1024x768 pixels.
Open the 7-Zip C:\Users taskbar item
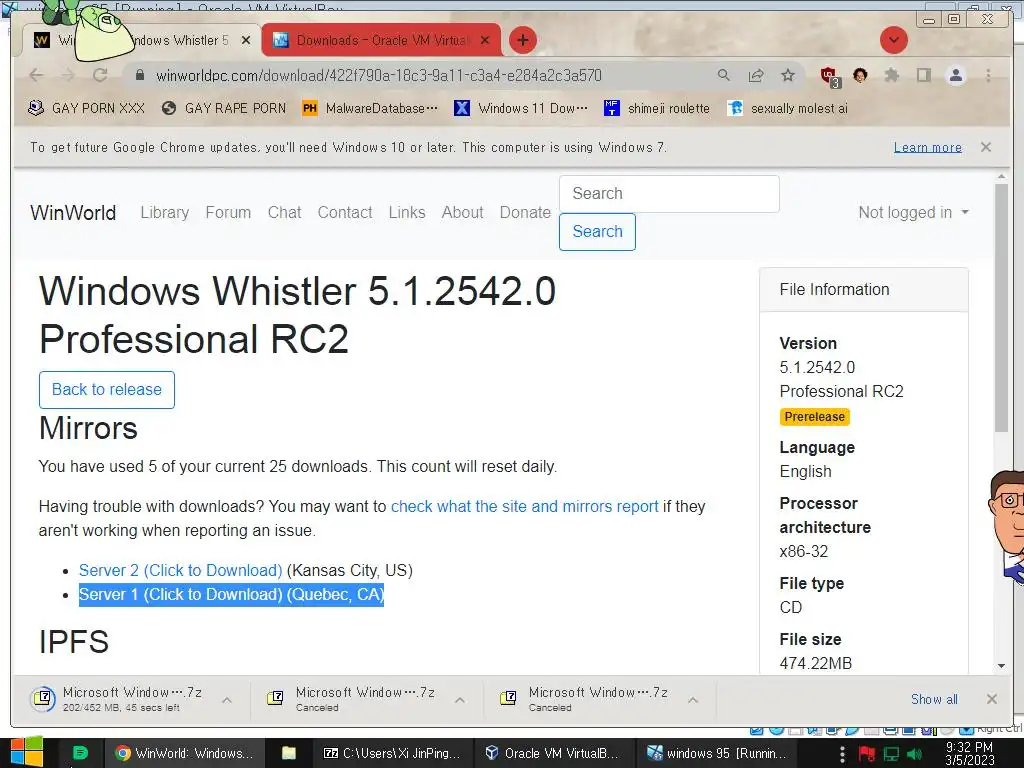[392, 753]
